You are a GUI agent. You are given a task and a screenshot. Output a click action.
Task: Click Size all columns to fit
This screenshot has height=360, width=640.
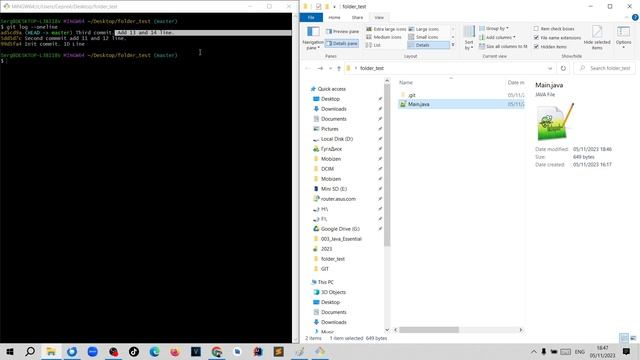tap(503, 47)
